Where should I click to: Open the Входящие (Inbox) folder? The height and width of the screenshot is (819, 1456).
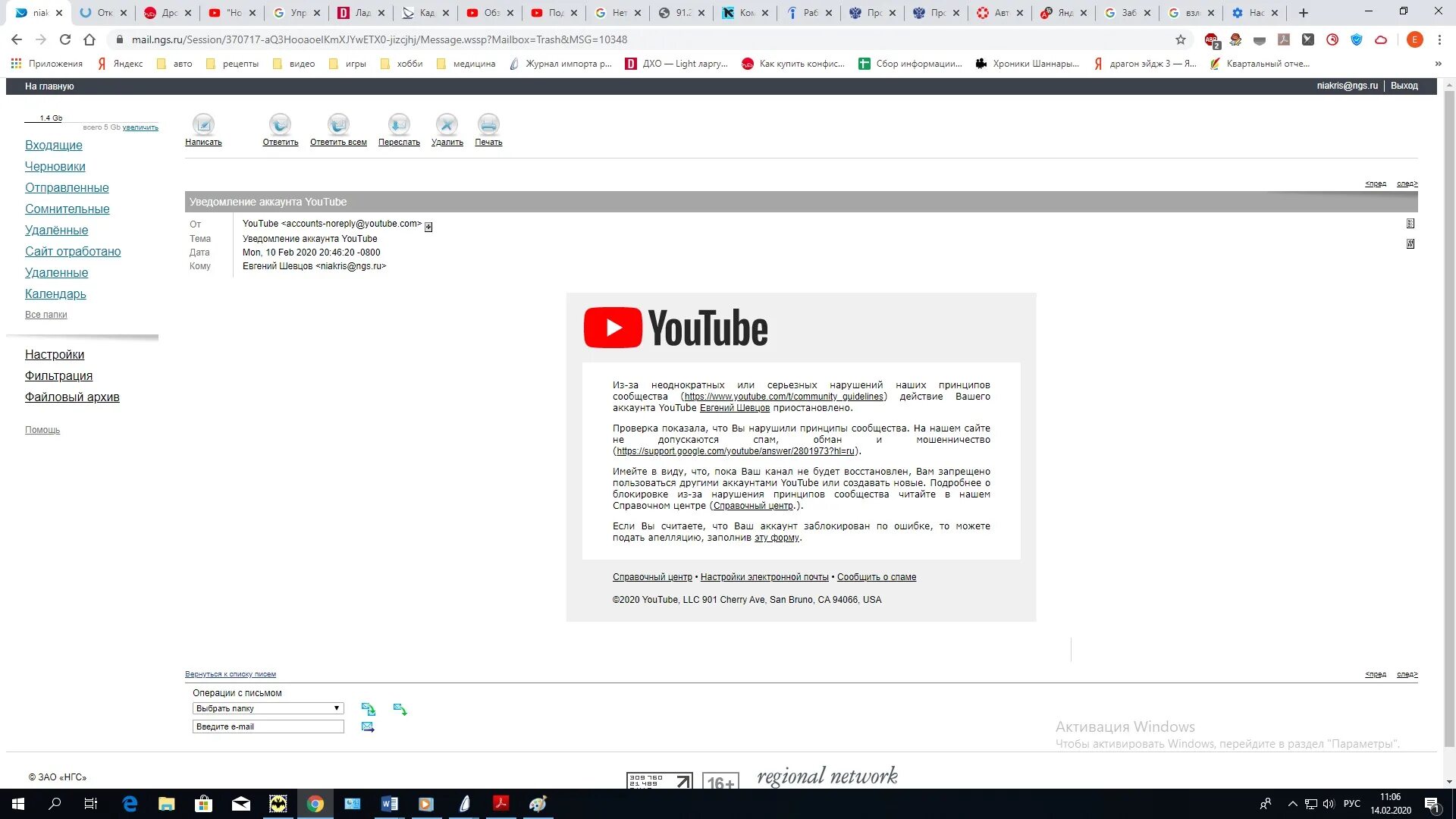click(53, 145)
